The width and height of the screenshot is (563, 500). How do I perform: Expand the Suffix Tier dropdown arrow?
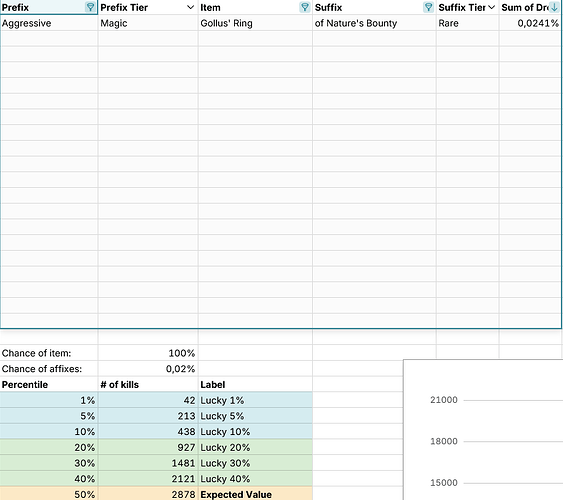(x=492, y=7)
